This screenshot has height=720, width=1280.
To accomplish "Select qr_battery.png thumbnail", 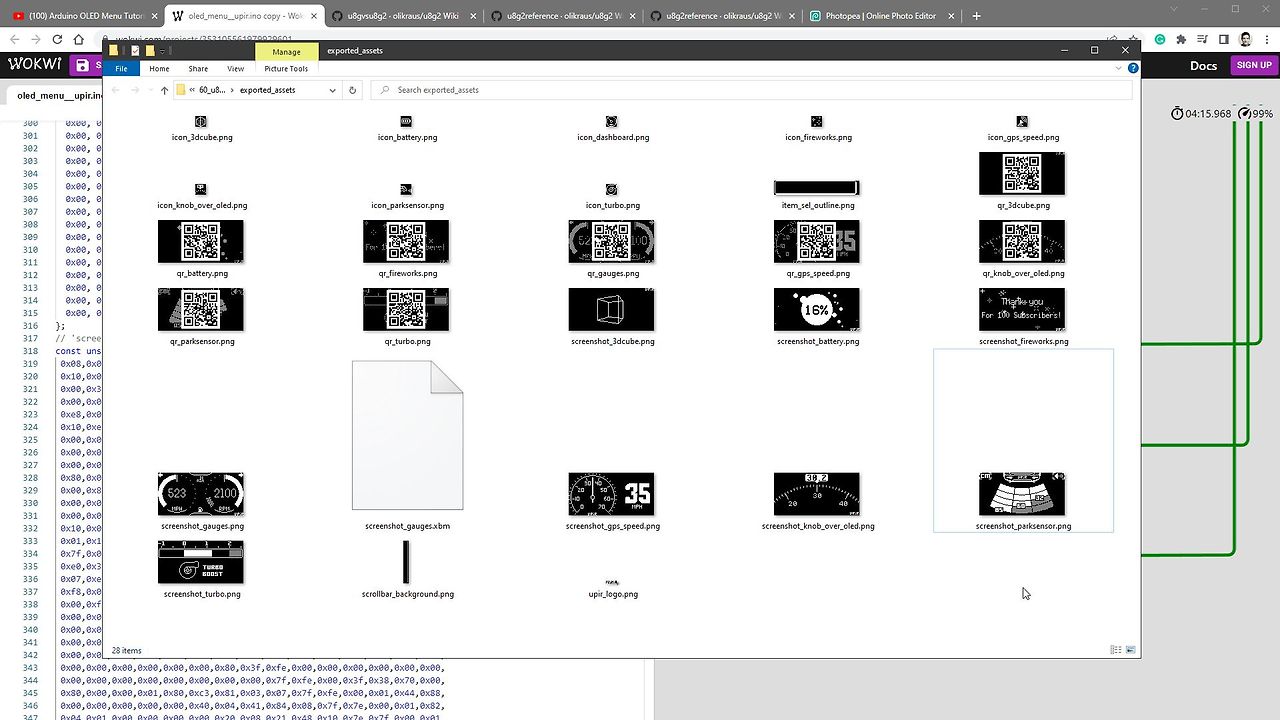I will coord(201,242).
